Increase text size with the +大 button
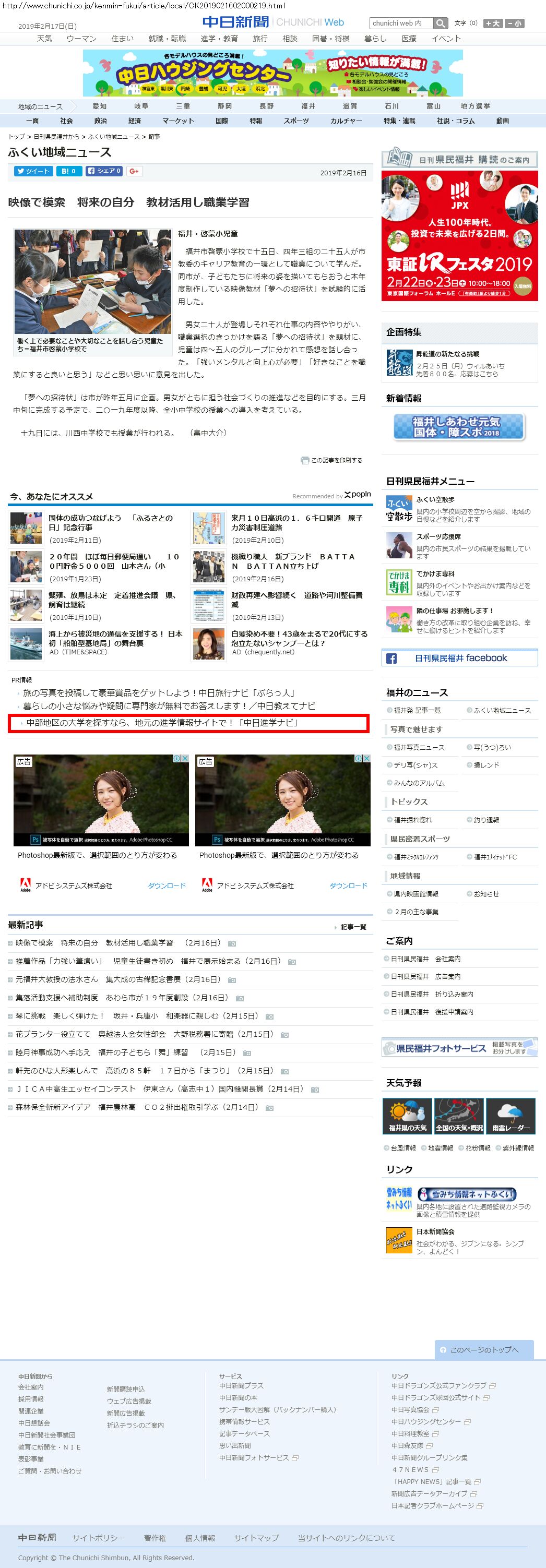 coord(492,23)
